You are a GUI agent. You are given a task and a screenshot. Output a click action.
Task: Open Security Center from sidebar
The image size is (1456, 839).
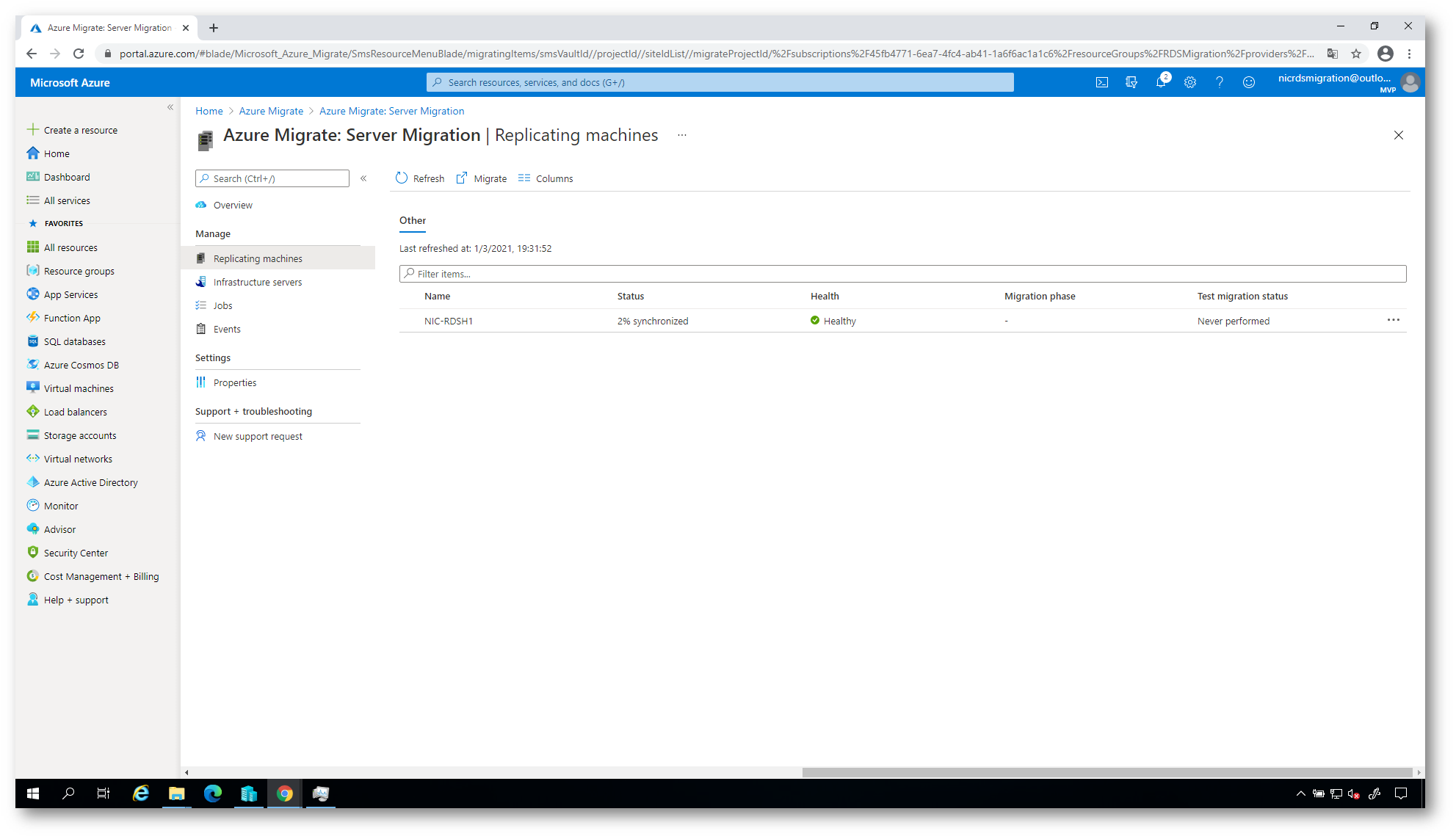click(68, 553)
